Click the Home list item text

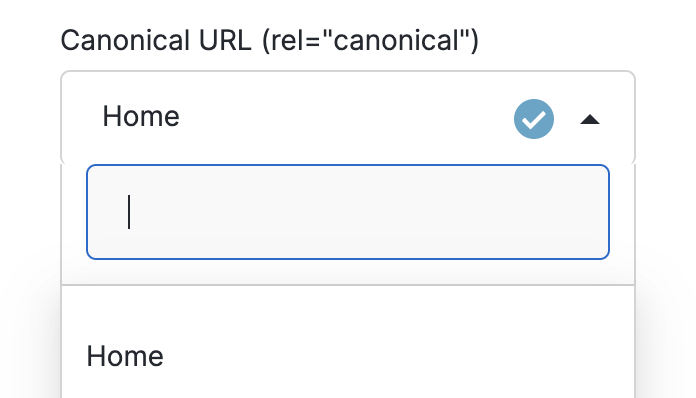(125, 356)
